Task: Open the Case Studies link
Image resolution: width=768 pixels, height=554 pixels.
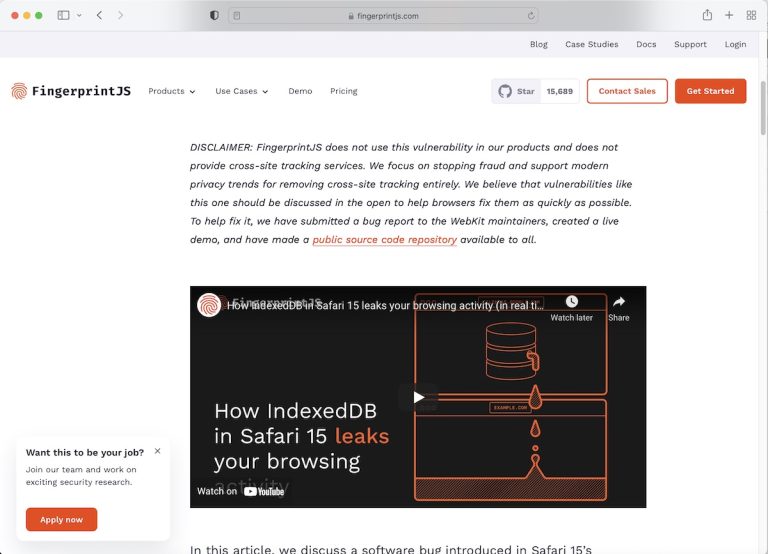Action: tap(592, 44)
